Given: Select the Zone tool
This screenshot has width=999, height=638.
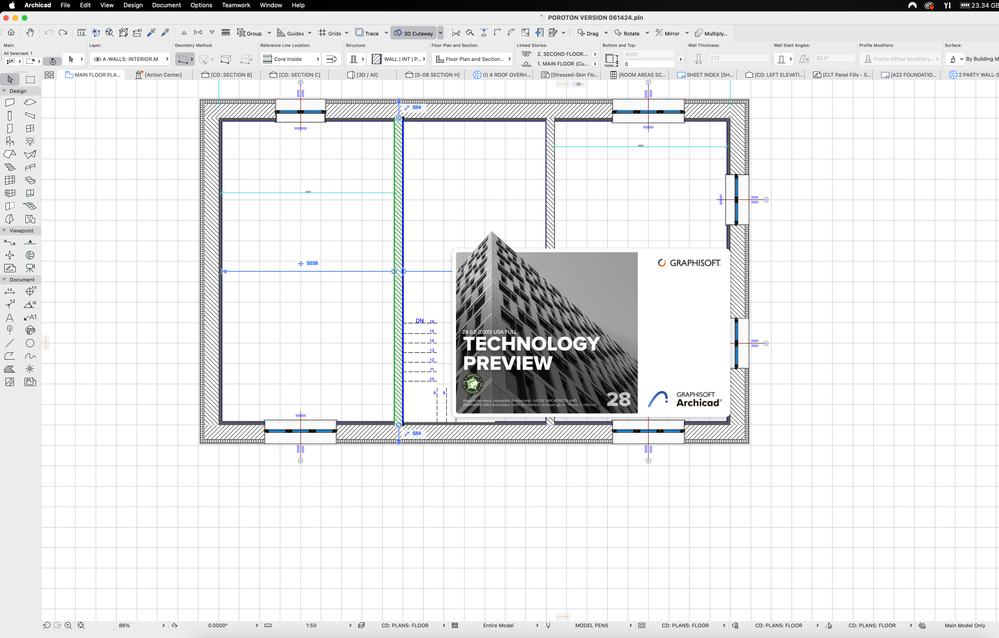Looking at the screenshot, I should pos(30,219).
